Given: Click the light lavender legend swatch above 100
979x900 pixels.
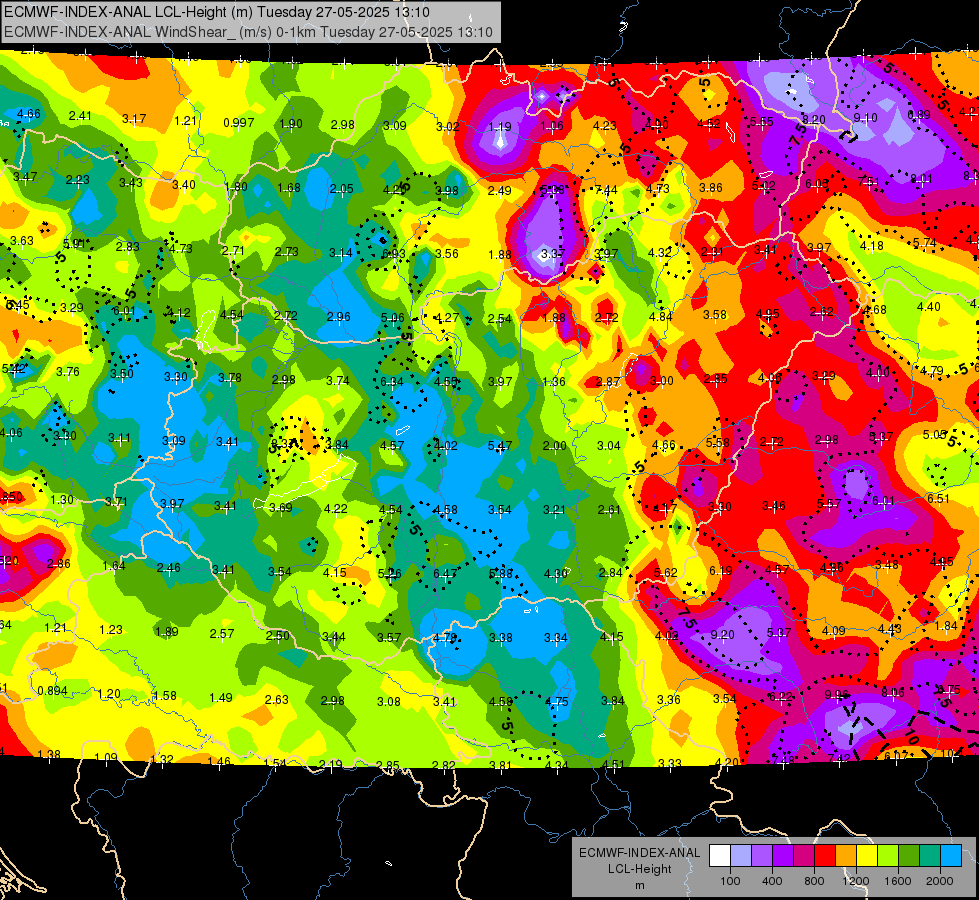Looking at the screenshot, I should (x=741, y=856).
